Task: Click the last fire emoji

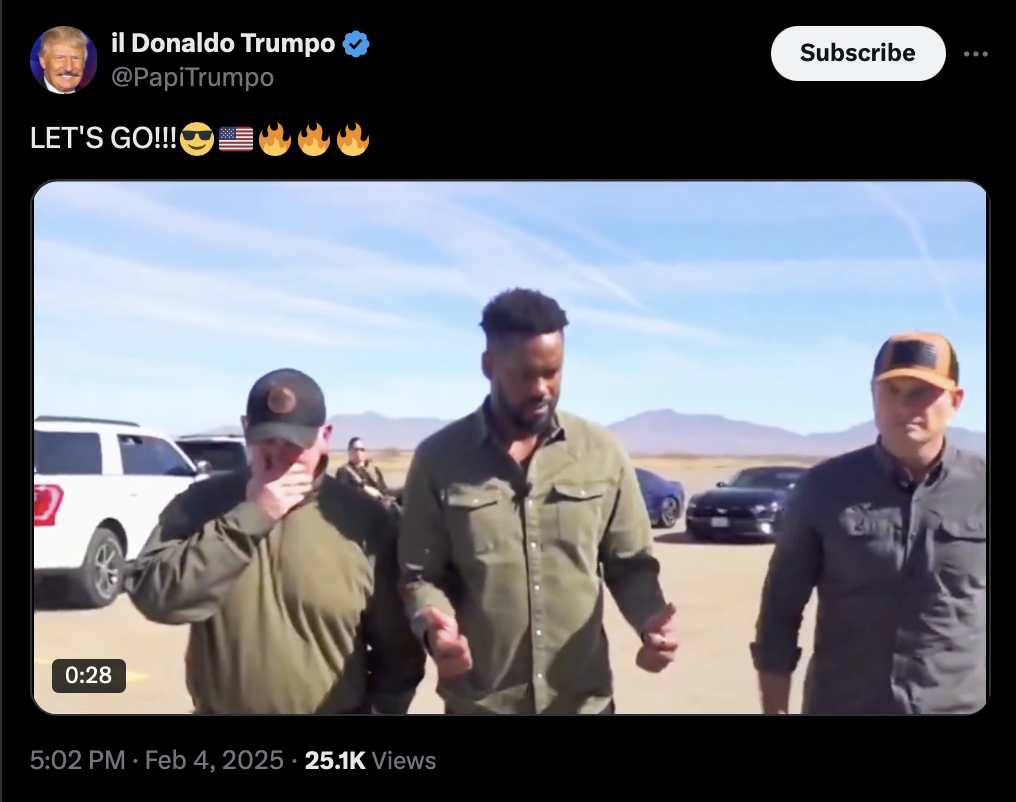Action: [353, 139]
